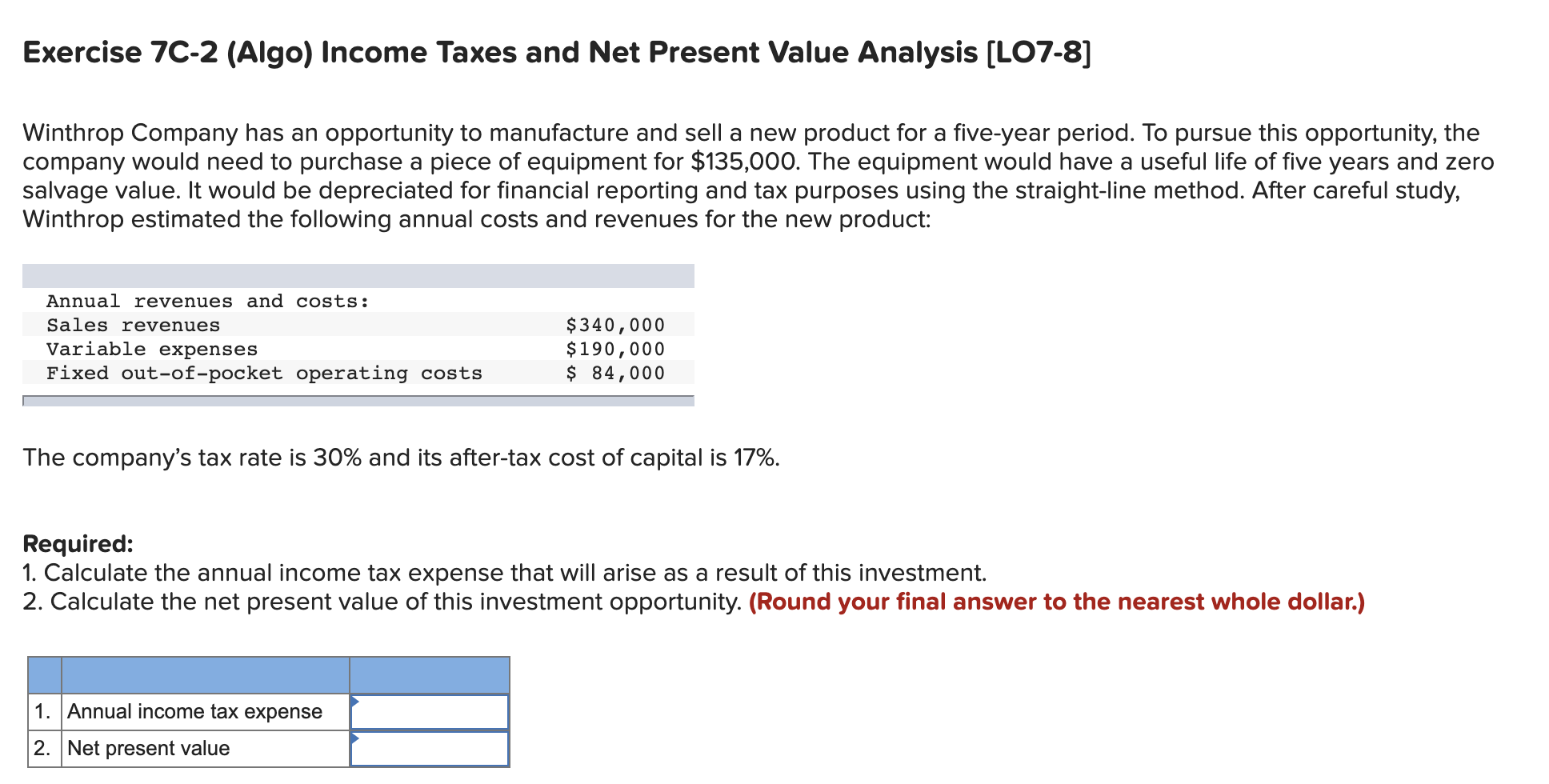Click the blue column header above row numbers
The width and height of the screenshot is (1549, 784).
coord(44,676)
